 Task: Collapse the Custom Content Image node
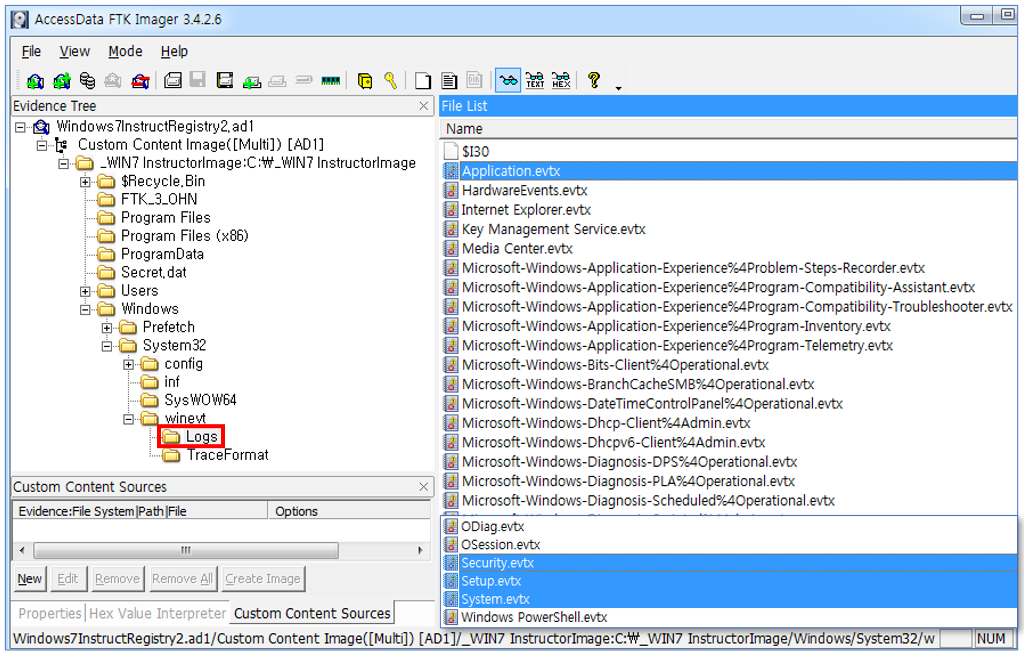tap(42, 145)
